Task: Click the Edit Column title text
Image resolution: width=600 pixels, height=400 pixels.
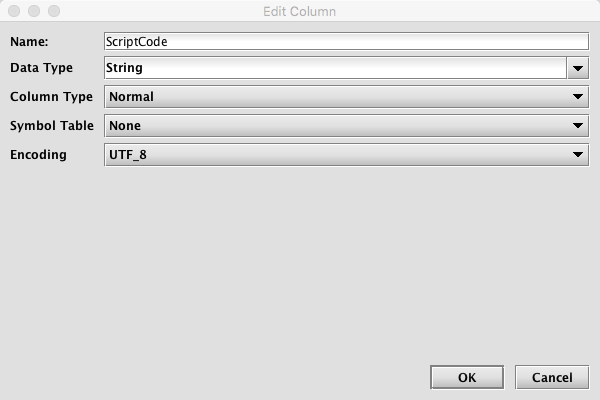Action: [299, 11]
